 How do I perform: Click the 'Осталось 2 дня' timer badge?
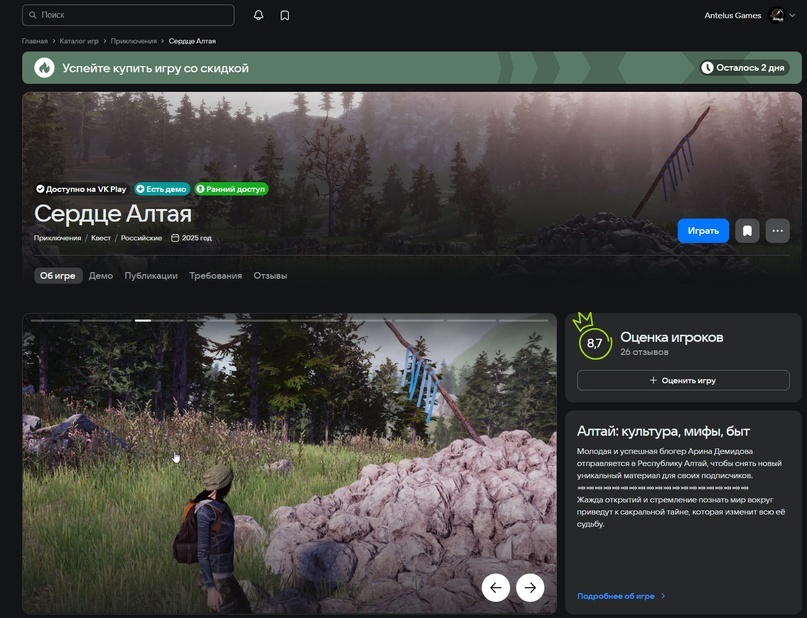tap(744, 67)
